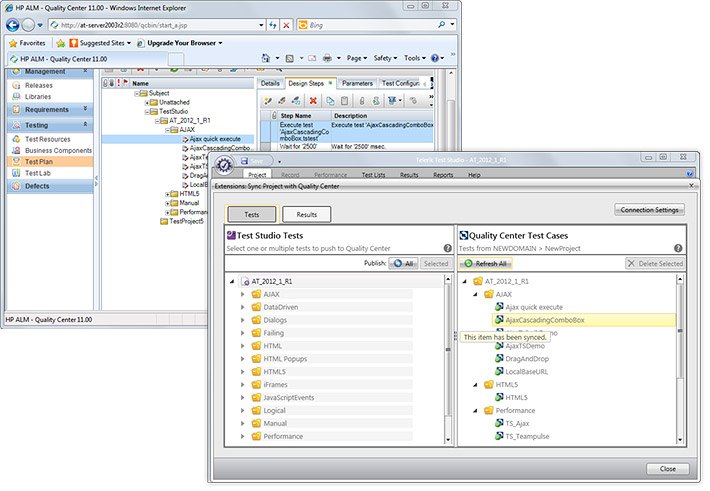
Task: Collapse Performance folder in Quality Center tree
Action: pyautogui.click(x=475, y=410)
